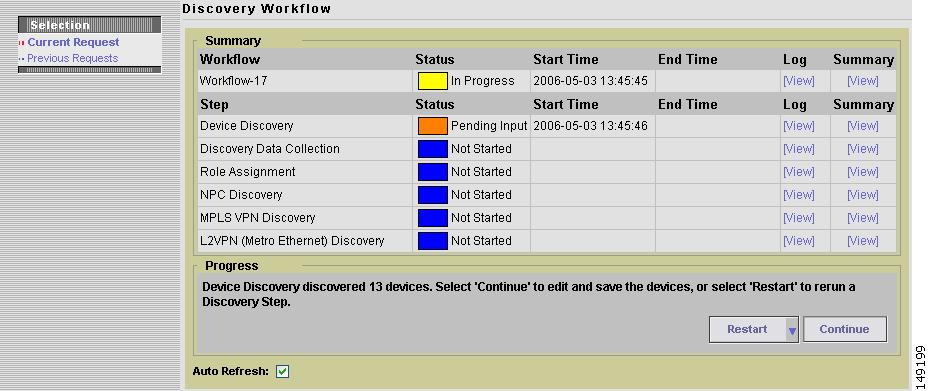Click the Restart button
Screen dimensions: 928x391
pyautogui.click(x=747, y=329)
